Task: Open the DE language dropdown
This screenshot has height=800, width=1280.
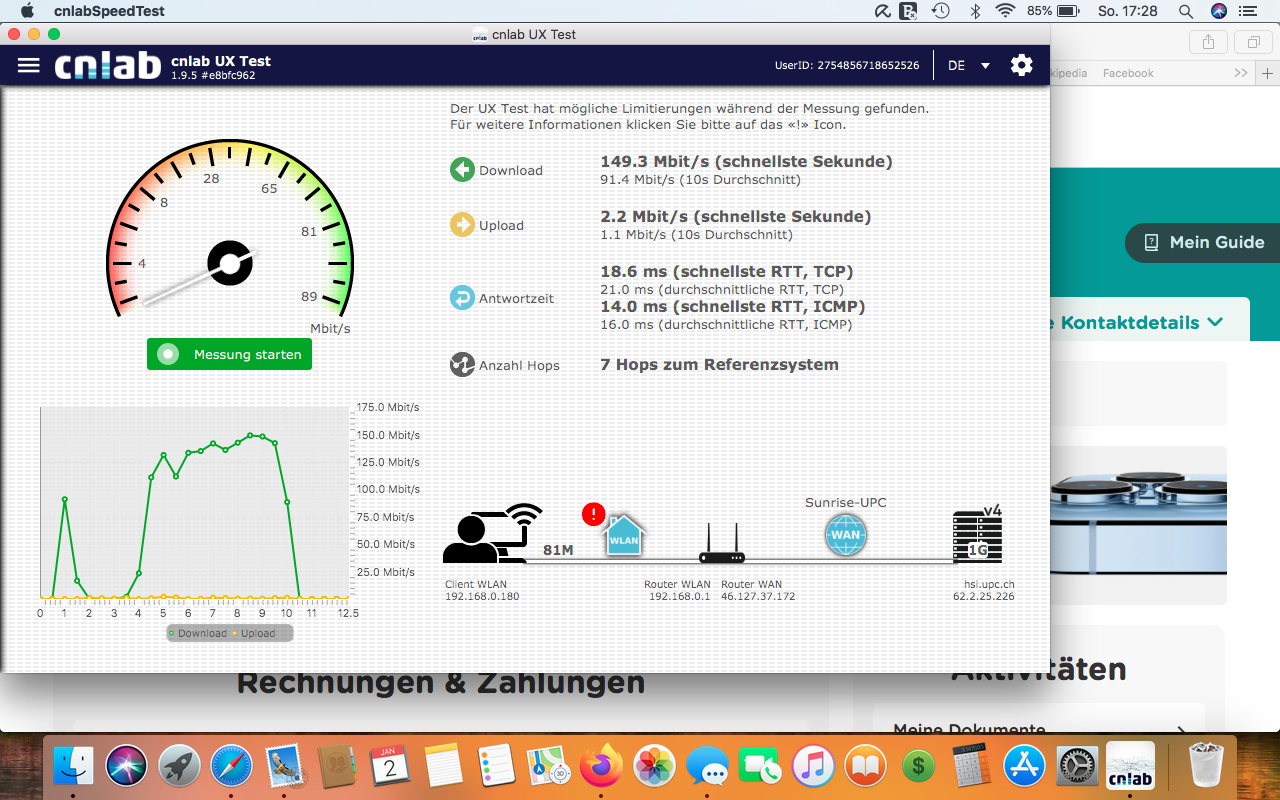Action: (x=969, y=65)
